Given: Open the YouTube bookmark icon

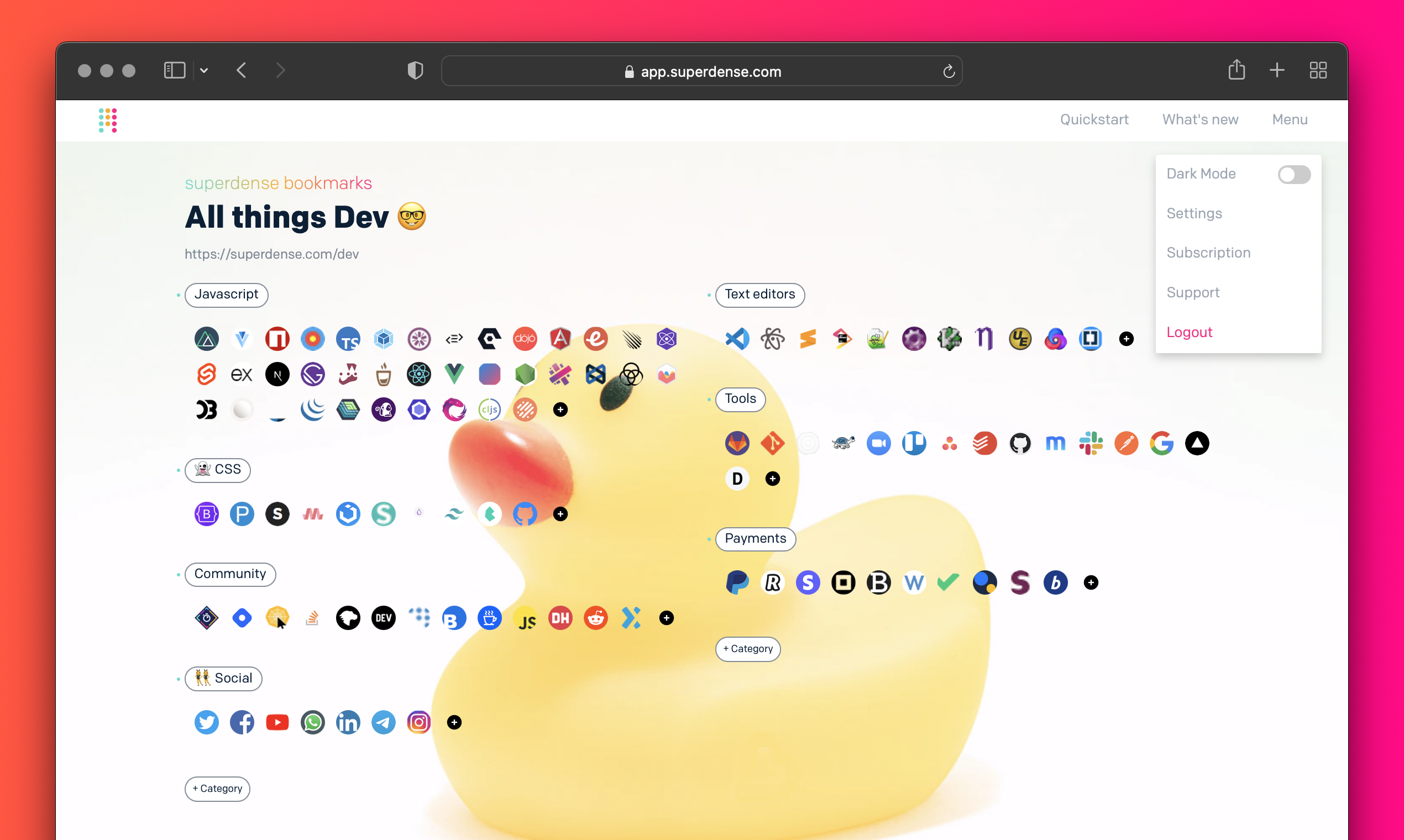Looking at the screenshot, I should [277, 722].
